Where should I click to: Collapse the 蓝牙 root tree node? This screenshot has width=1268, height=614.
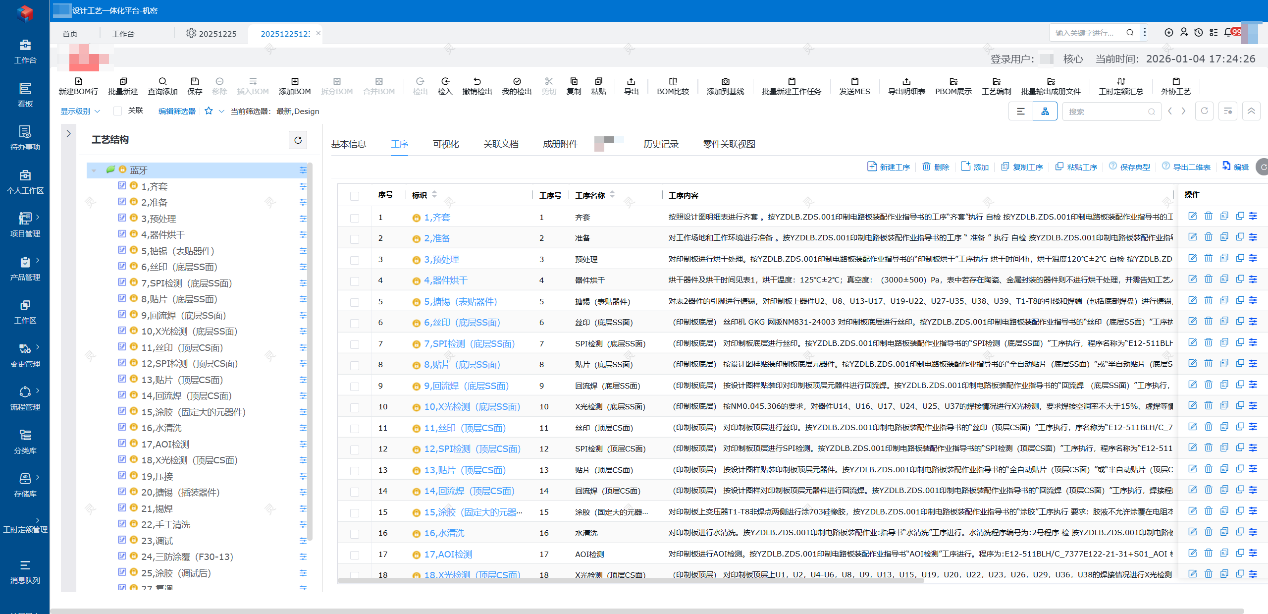tap(95, 170)
